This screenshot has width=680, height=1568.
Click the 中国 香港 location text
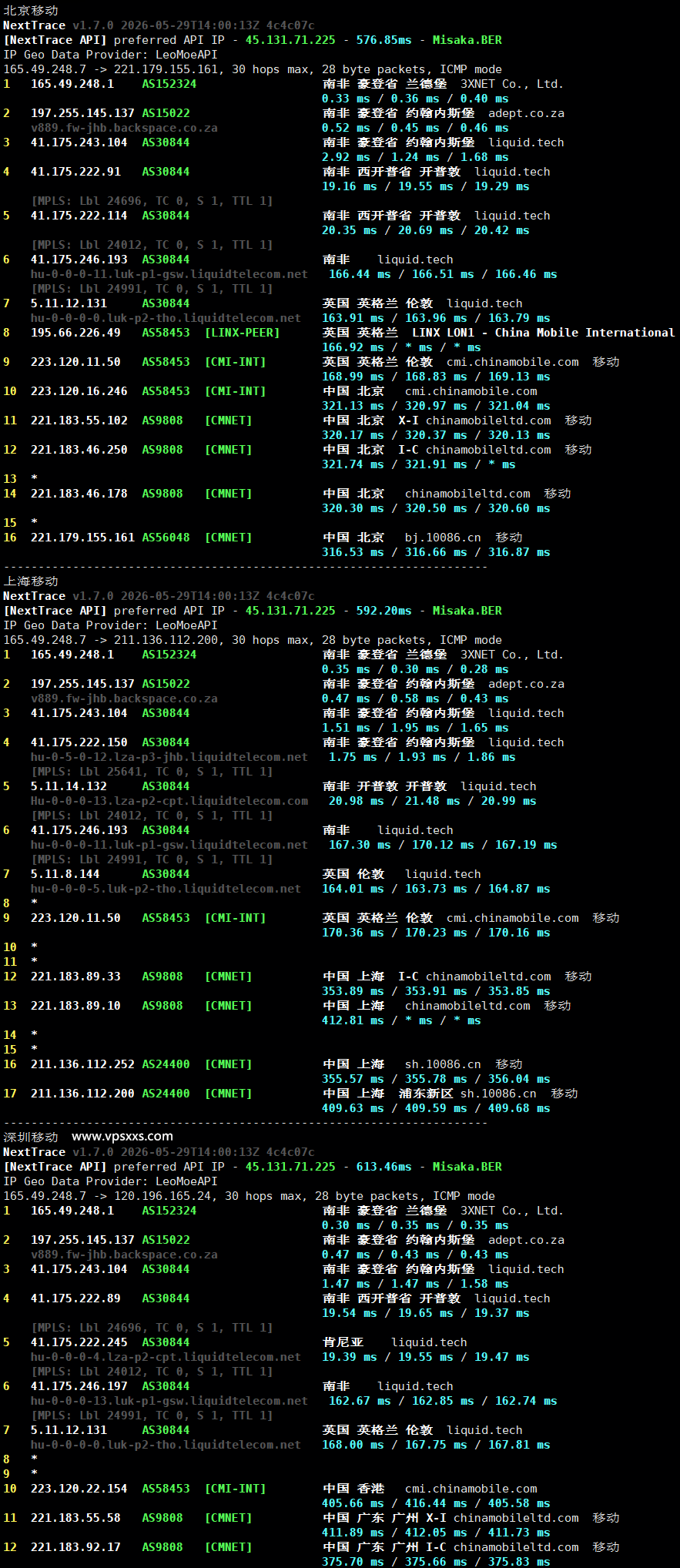point(353,1489)
